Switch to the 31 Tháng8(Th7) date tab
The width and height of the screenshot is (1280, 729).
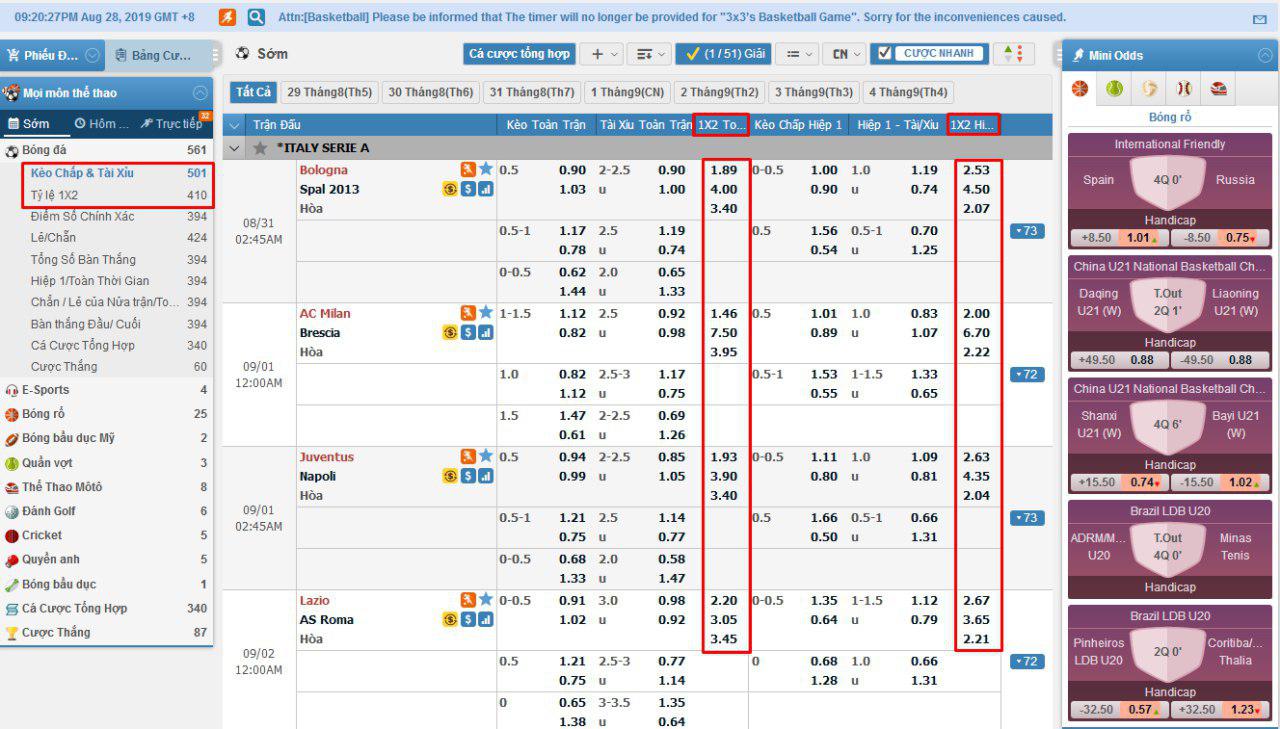(x=531, y=92)
